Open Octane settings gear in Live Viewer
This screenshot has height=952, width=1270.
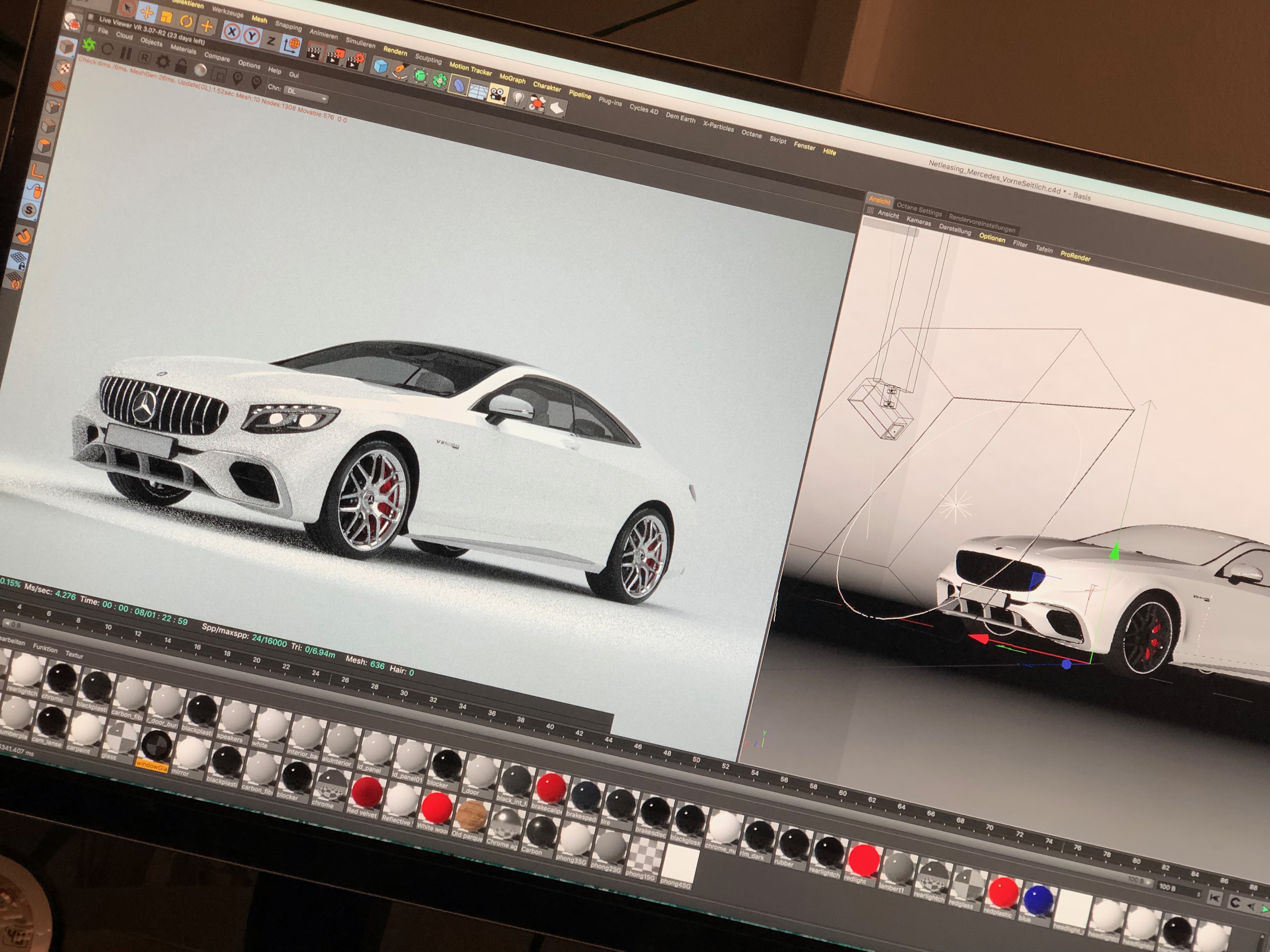tap(163, 61)
